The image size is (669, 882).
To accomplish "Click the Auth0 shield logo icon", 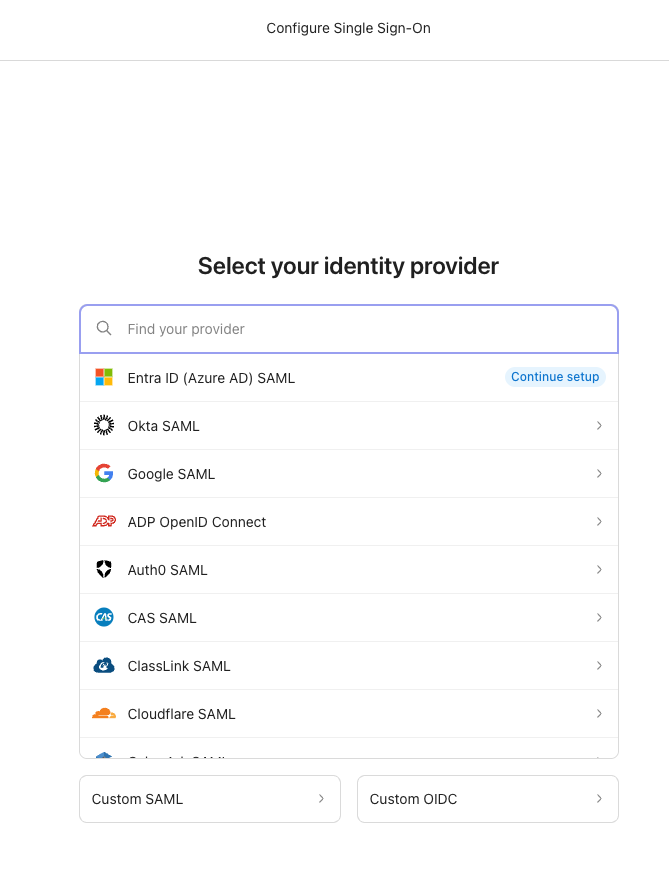I will pos(104,569).
